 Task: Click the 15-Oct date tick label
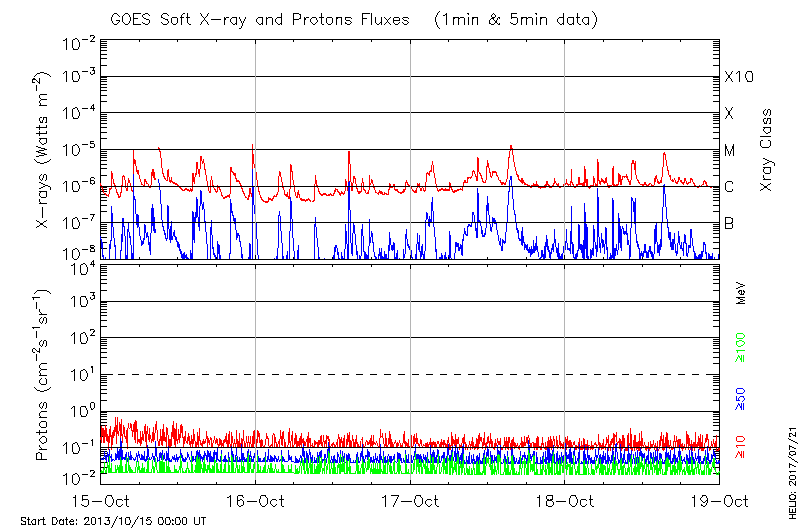pos(102,500)
